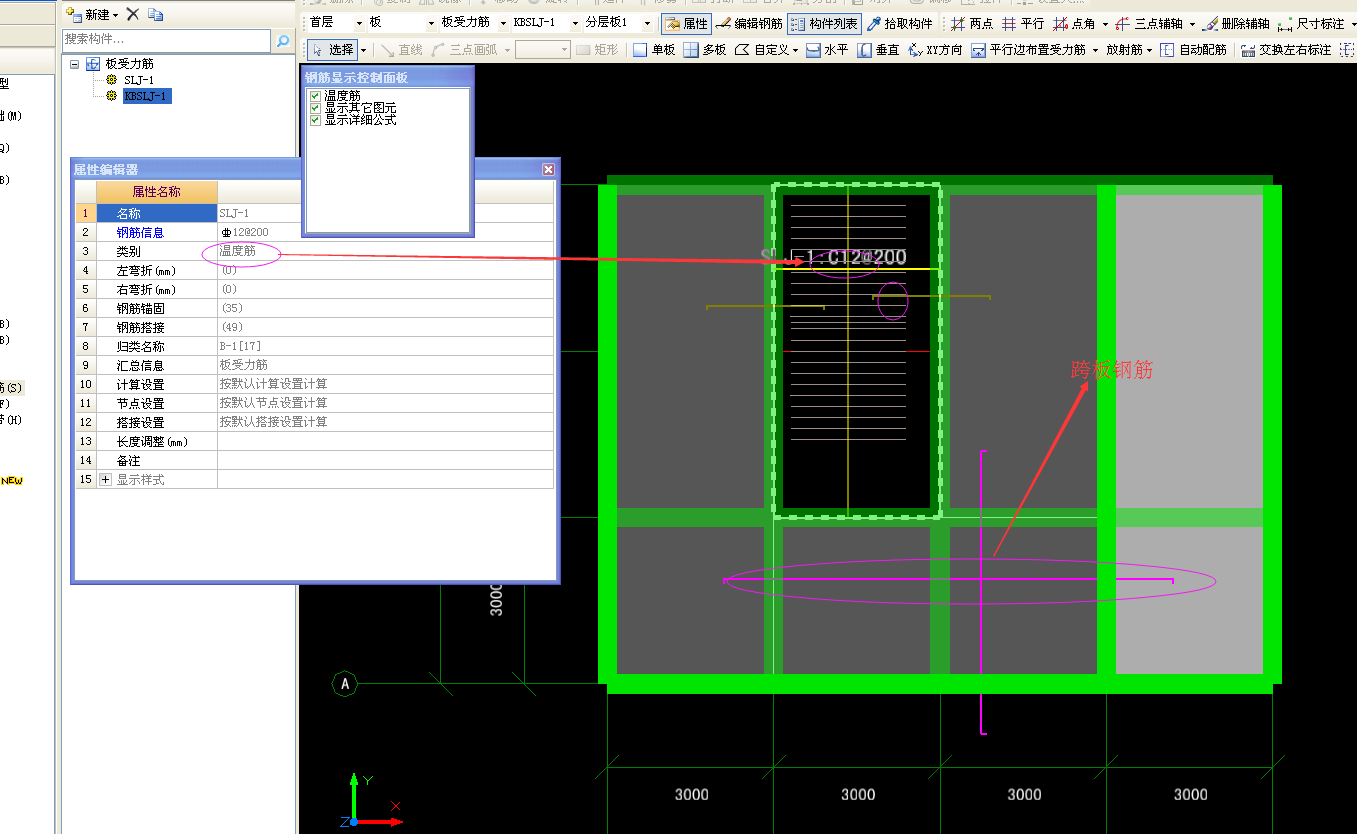Toggle the 构件列表 component list button
This screenshot has height=834, width=1357.
click(x=823, y=23)
